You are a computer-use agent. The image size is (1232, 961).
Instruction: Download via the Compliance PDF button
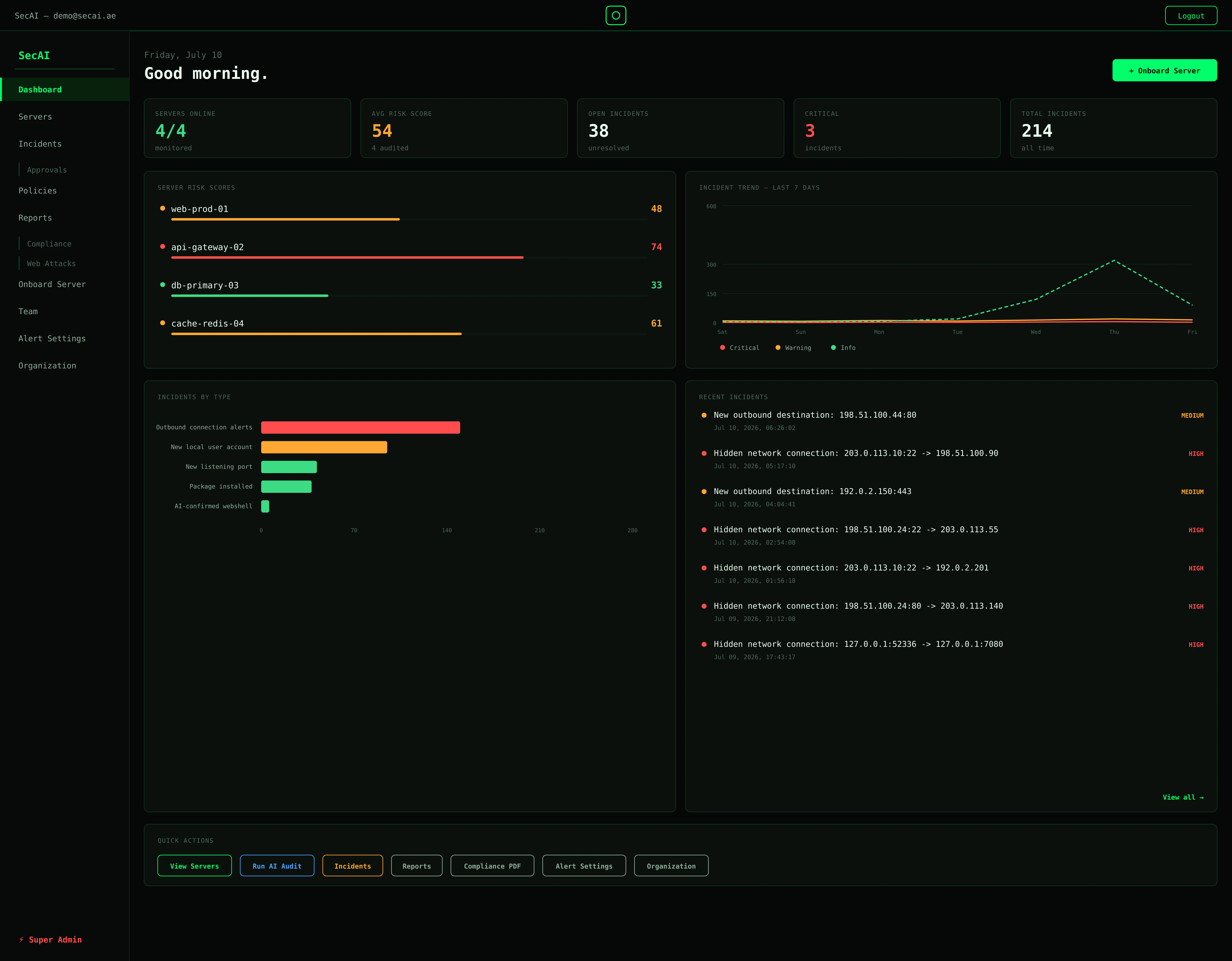pyautogui.click(x=492, y=866)
